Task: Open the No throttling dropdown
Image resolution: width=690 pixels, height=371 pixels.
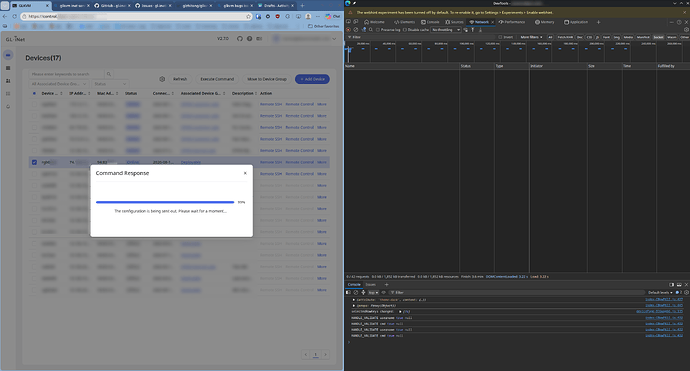Action: point(446,29)
